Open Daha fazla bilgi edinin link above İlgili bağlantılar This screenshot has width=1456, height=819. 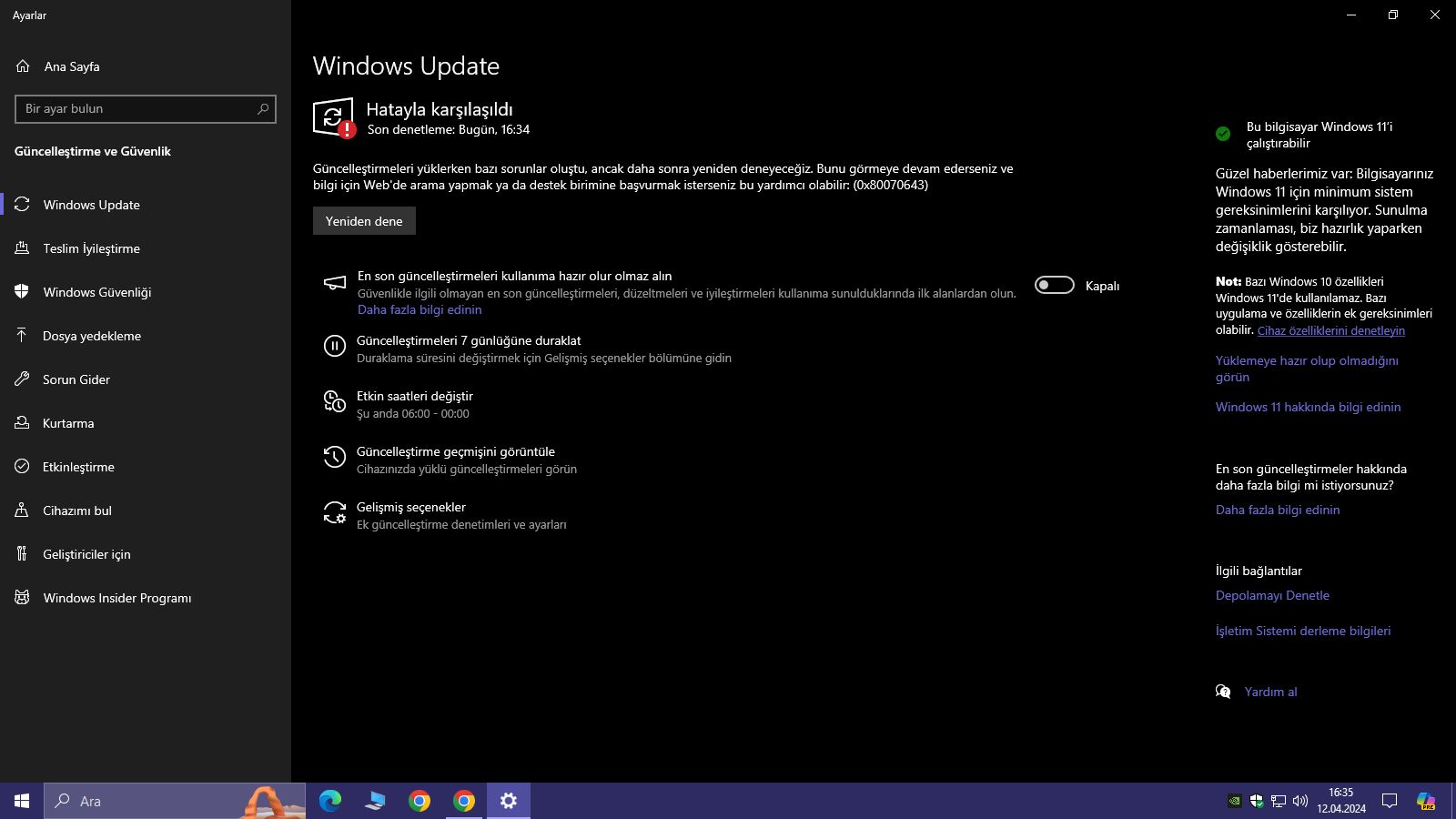coord(1278,510)
